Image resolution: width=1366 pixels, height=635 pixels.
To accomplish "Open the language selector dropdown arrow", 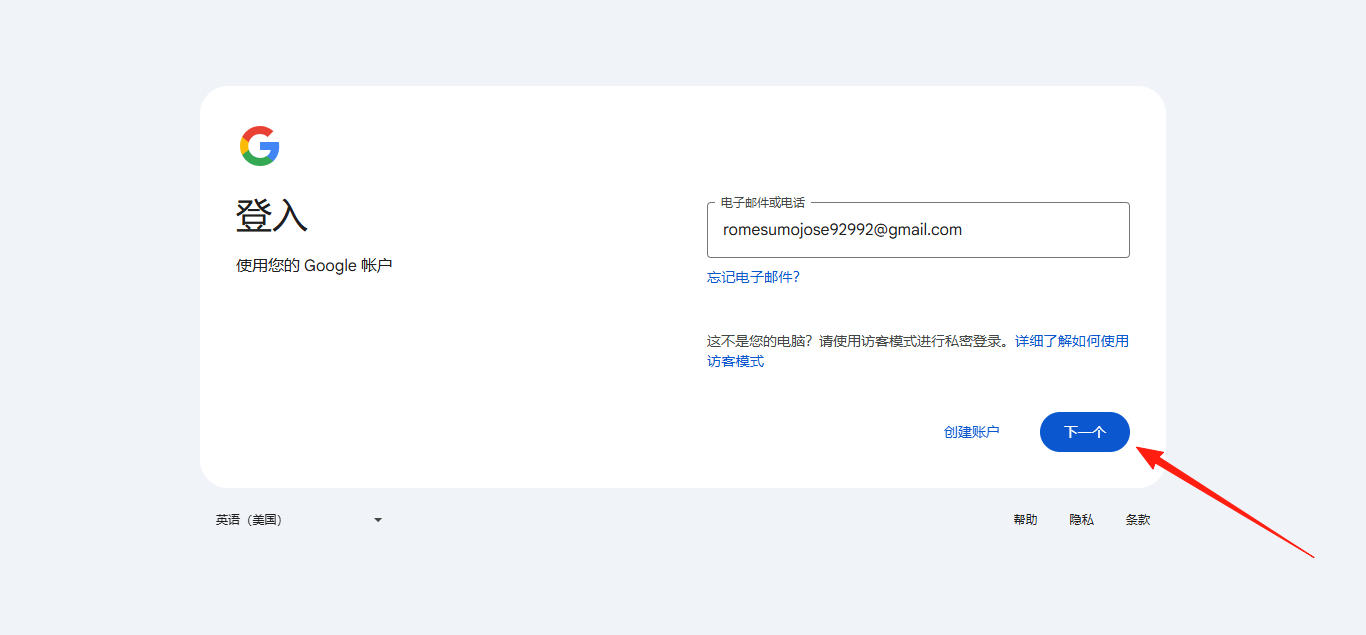I will coord(377,519).
